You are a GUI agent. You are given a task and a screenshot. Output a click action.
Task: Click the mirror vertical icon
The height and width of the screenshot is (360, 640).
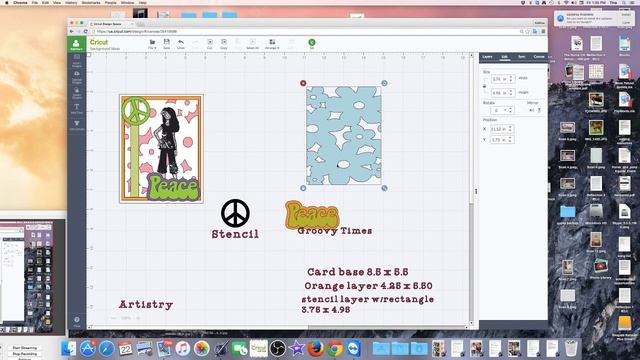pos(539,110)
